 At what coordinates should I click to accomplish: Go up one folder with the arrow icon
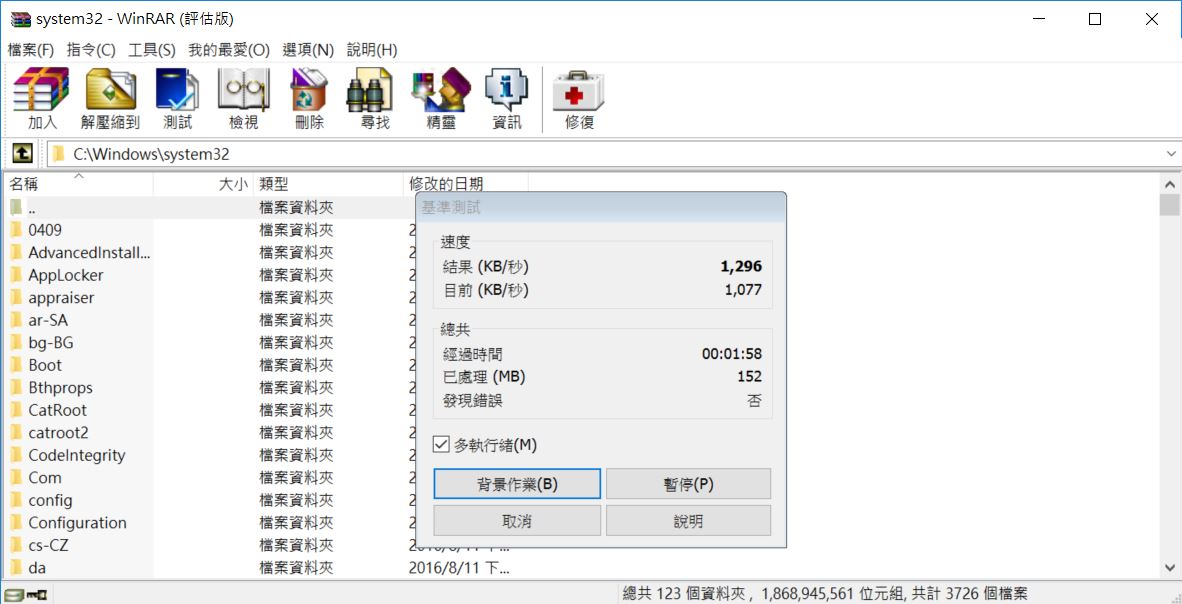pyautogui.click(x=23, y=154)
